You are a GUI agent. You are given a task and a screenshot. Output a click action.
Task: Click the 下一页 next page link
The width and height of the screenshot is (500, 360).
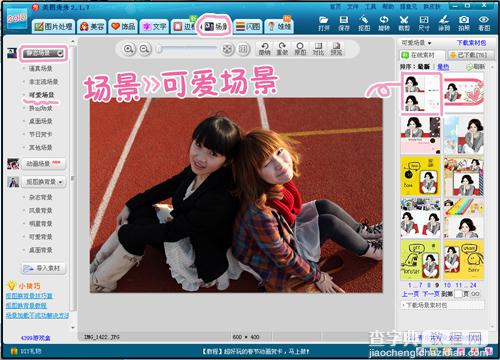pos(431,294)
